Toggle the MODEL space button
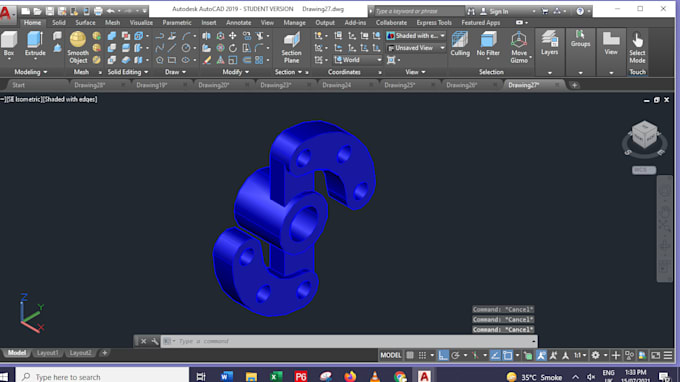Viewport: 680px width, 382px height. [391, 356]
